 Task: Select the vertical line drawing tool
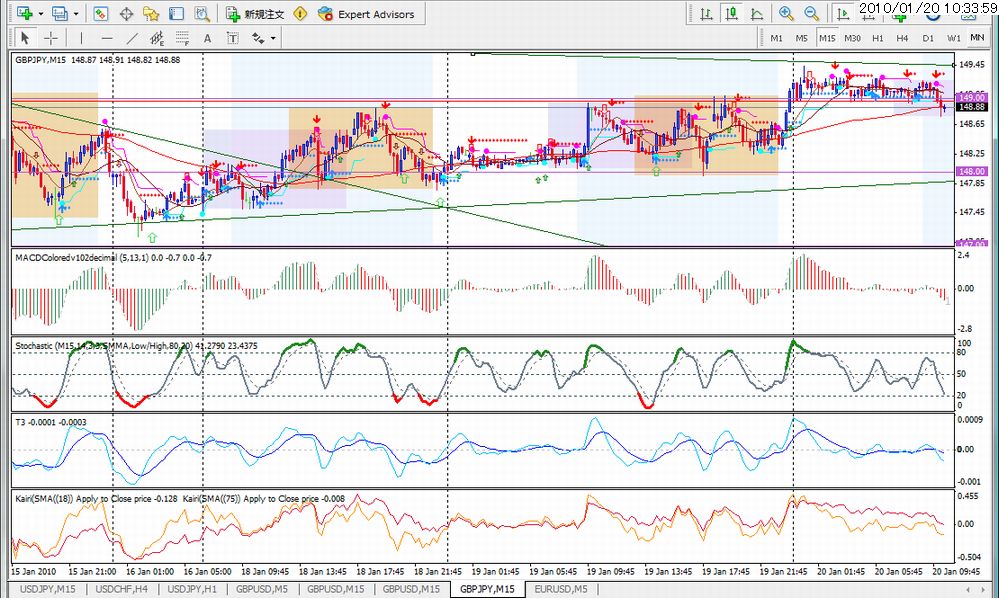click(81, 38)
